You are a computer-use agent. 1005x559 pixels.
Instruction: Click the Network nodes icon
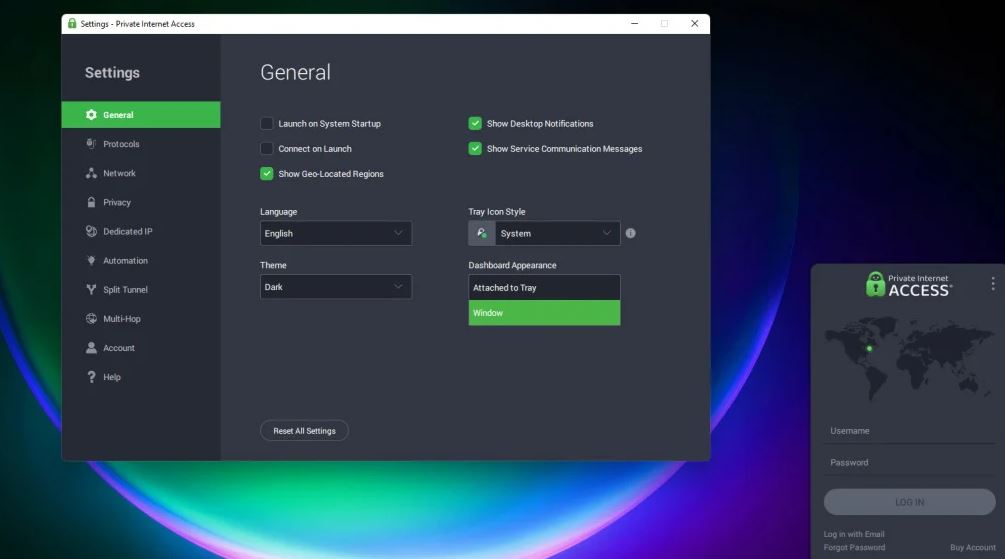pos(91,173)
